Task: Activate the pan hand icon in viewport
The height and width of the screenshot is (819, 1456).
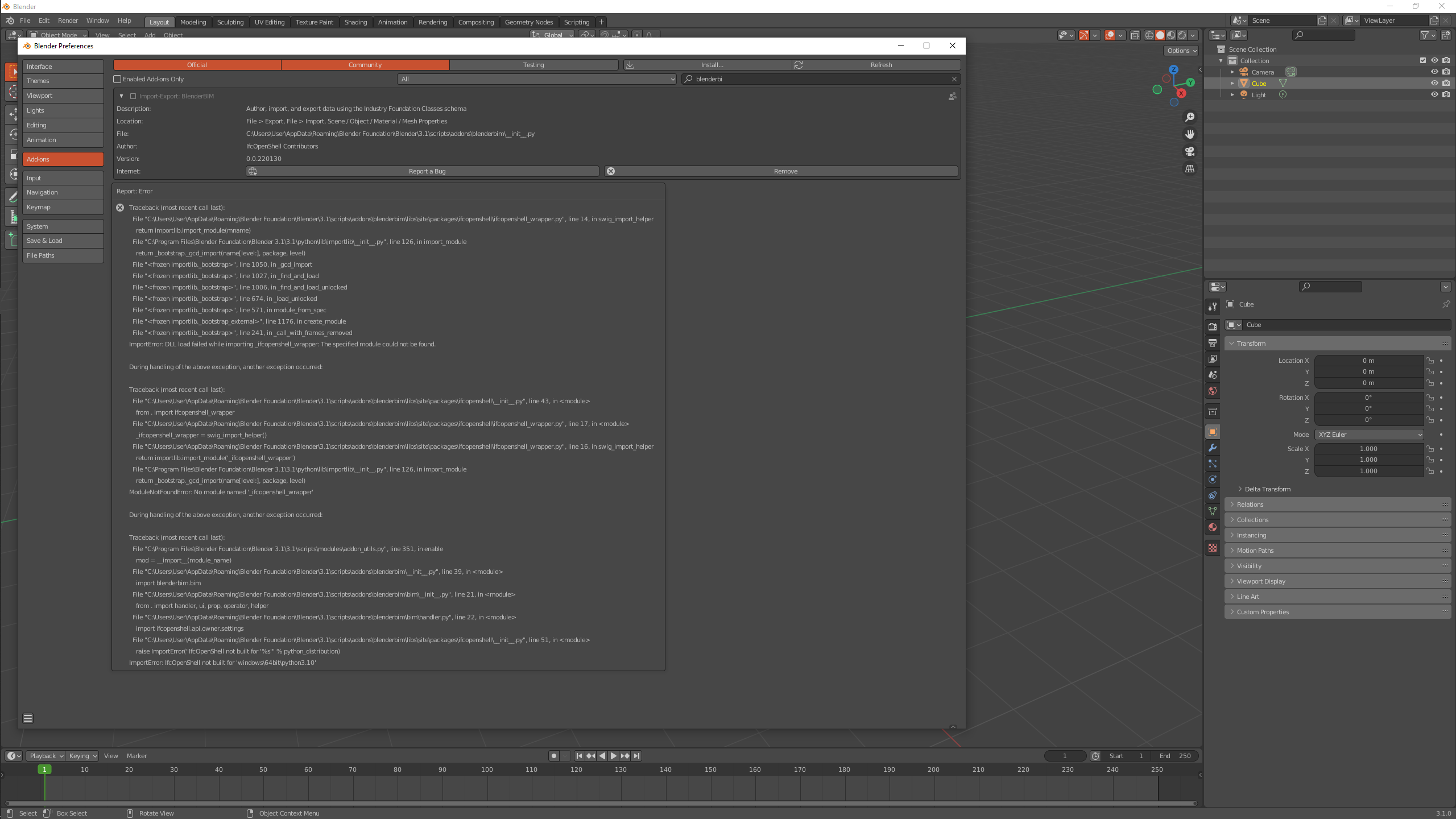Action: 1190,134
